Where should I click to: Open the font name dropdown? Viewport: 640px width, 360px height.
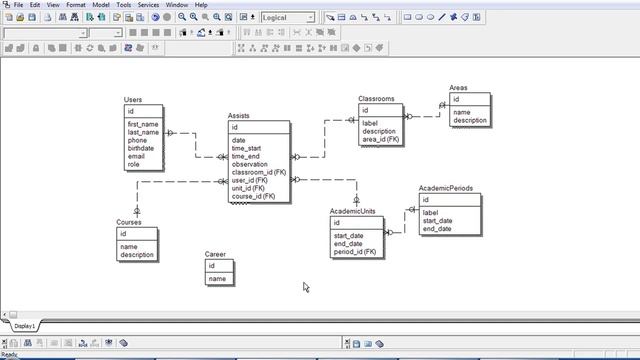coord(83,33)
